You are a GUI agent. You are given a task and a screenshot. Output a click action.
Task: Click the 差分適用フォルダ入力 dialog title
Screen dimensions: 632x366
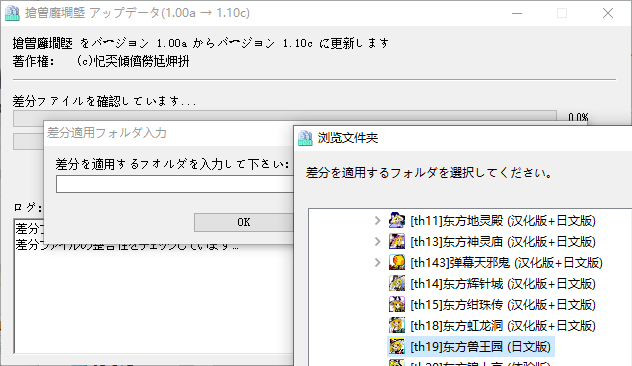click(x=107, y=133)
